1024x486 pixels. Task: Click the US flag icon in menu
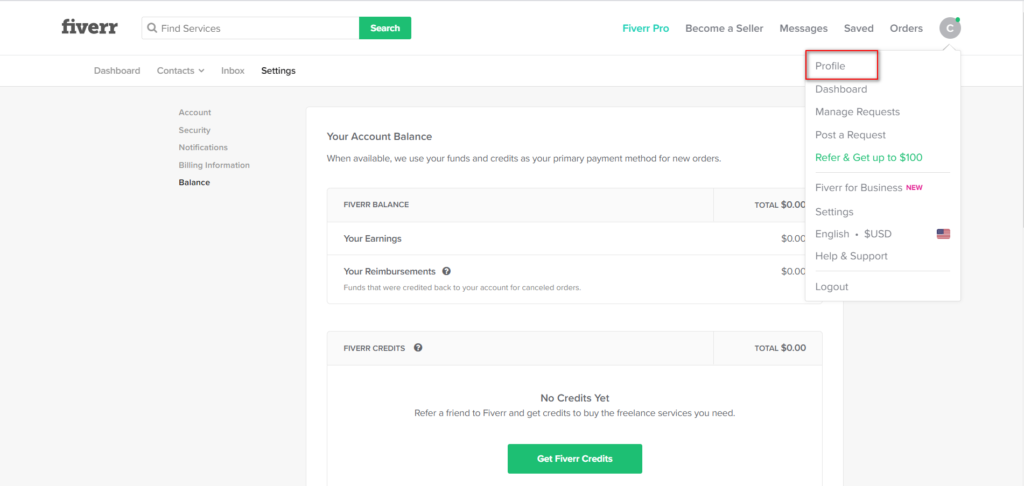(x=943, y=234)
